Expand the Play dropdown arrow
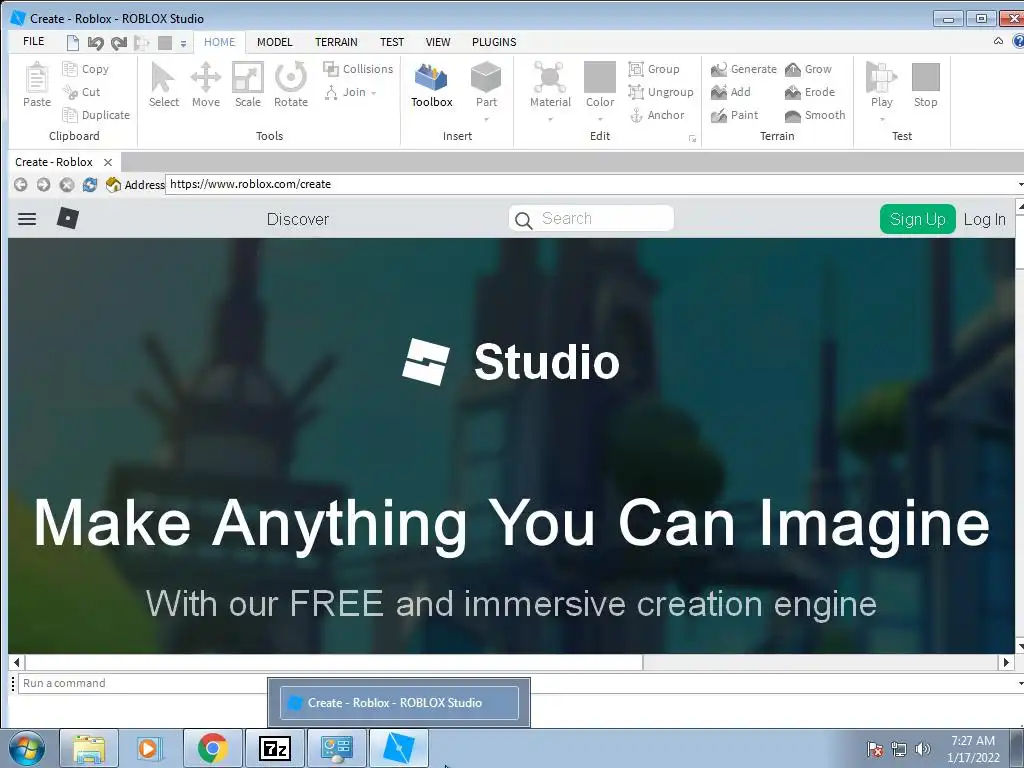This screenshot has width=1024, height=768. pos(882,120)
